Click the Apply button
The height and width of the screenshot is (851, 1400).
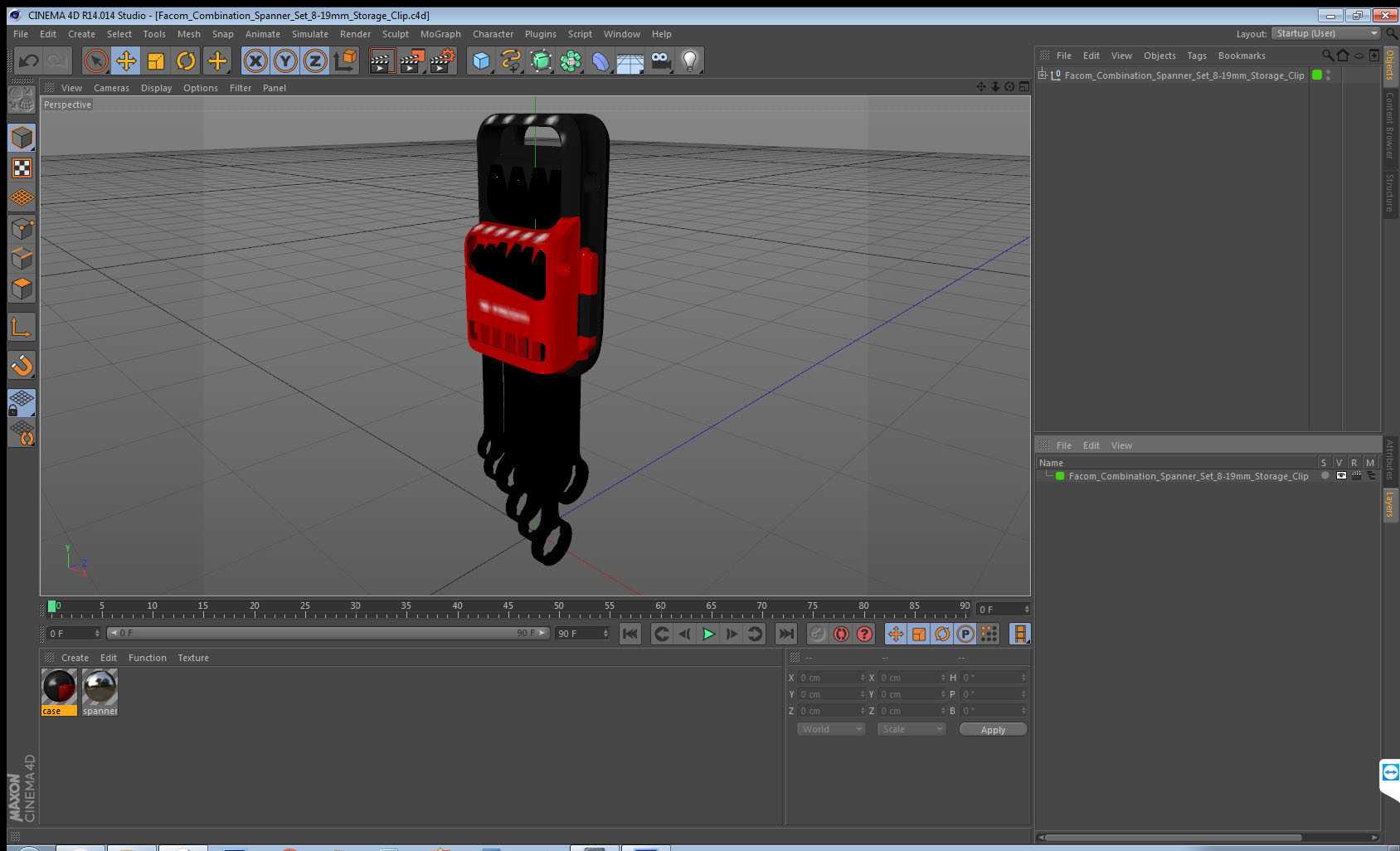993,730
